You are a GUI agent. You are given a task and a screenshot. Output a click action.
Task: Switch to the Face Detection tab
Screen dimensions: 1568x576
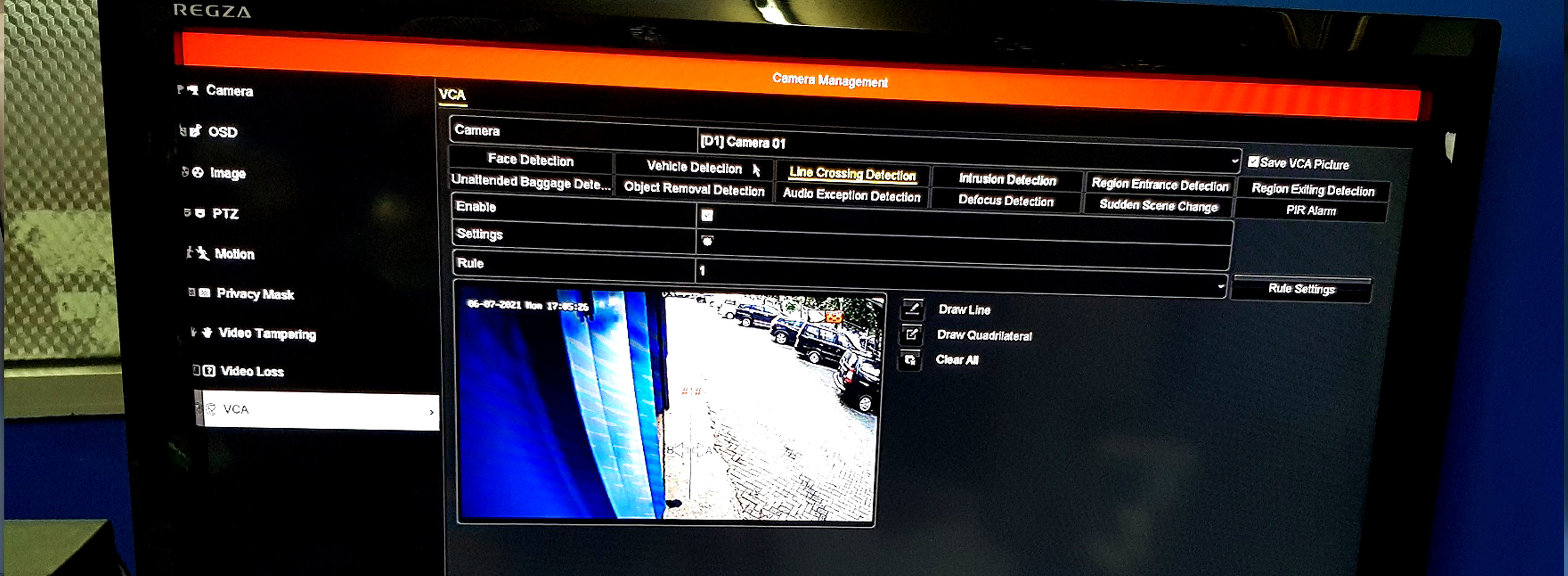coord(531,159)
